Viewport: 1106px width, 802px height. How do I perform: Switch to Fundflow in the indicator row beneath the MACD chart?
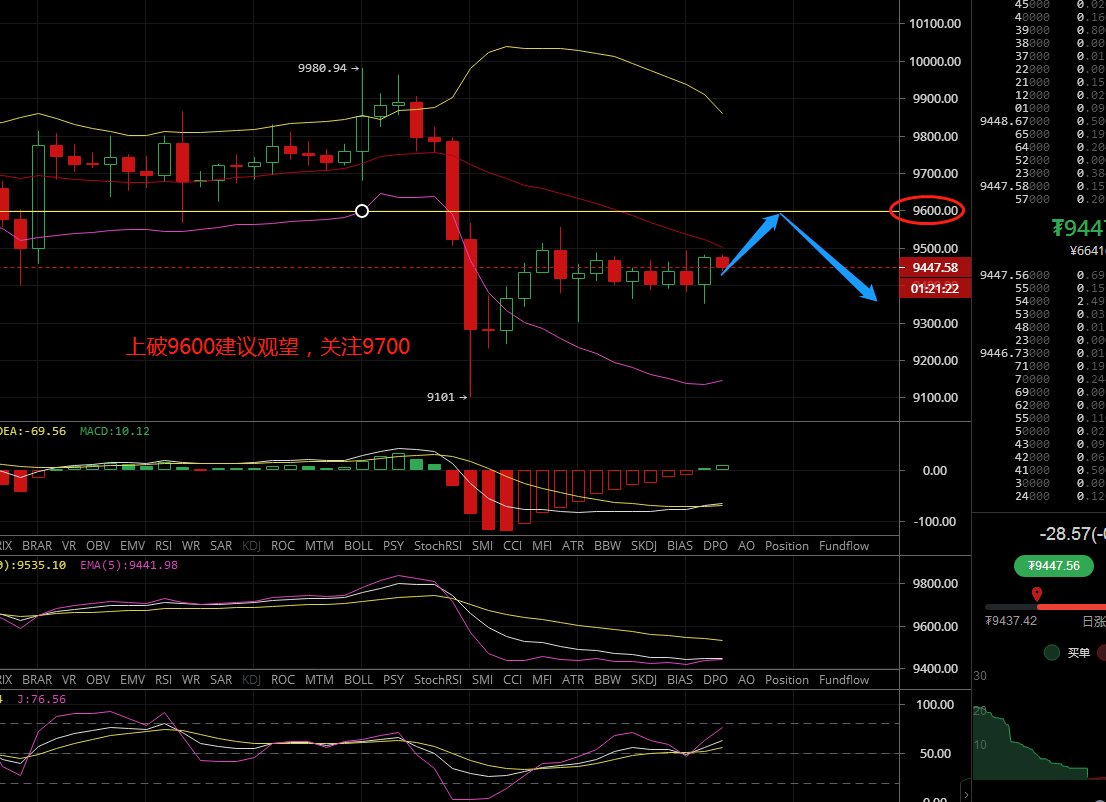843,546
